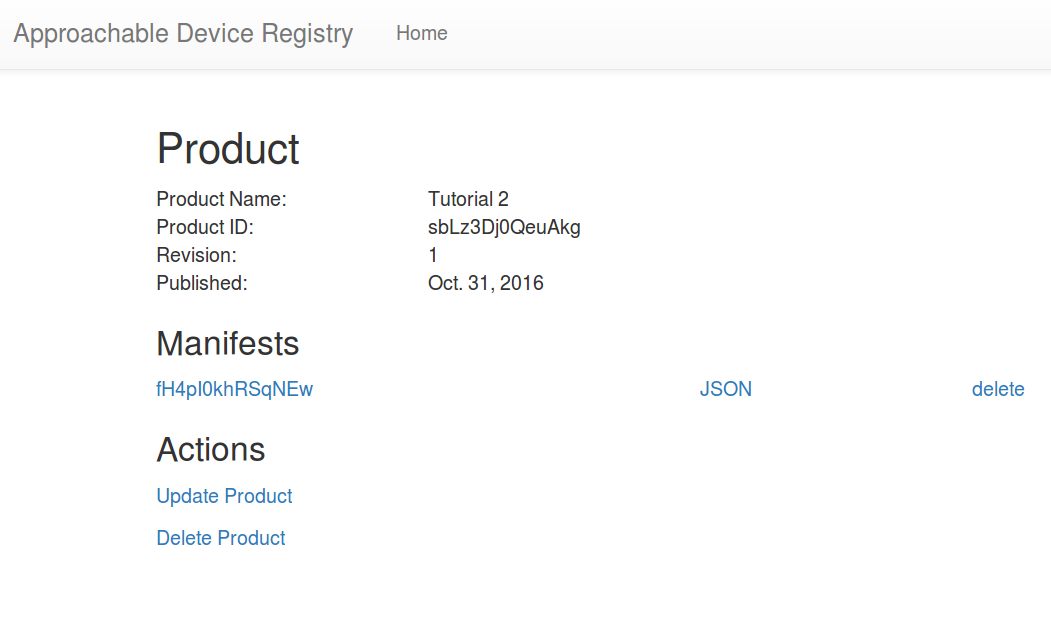Viewport: 1051px width, 622px height.
Task: Click delete link for the manifest
Action: (x=997, y=389)
